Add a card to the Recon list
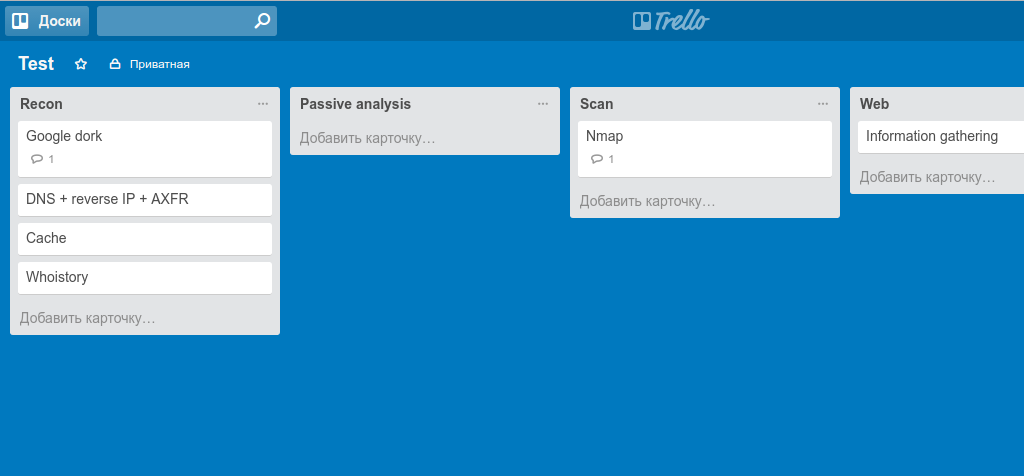This screenshot has height=476, width=1024. point(88,318)
